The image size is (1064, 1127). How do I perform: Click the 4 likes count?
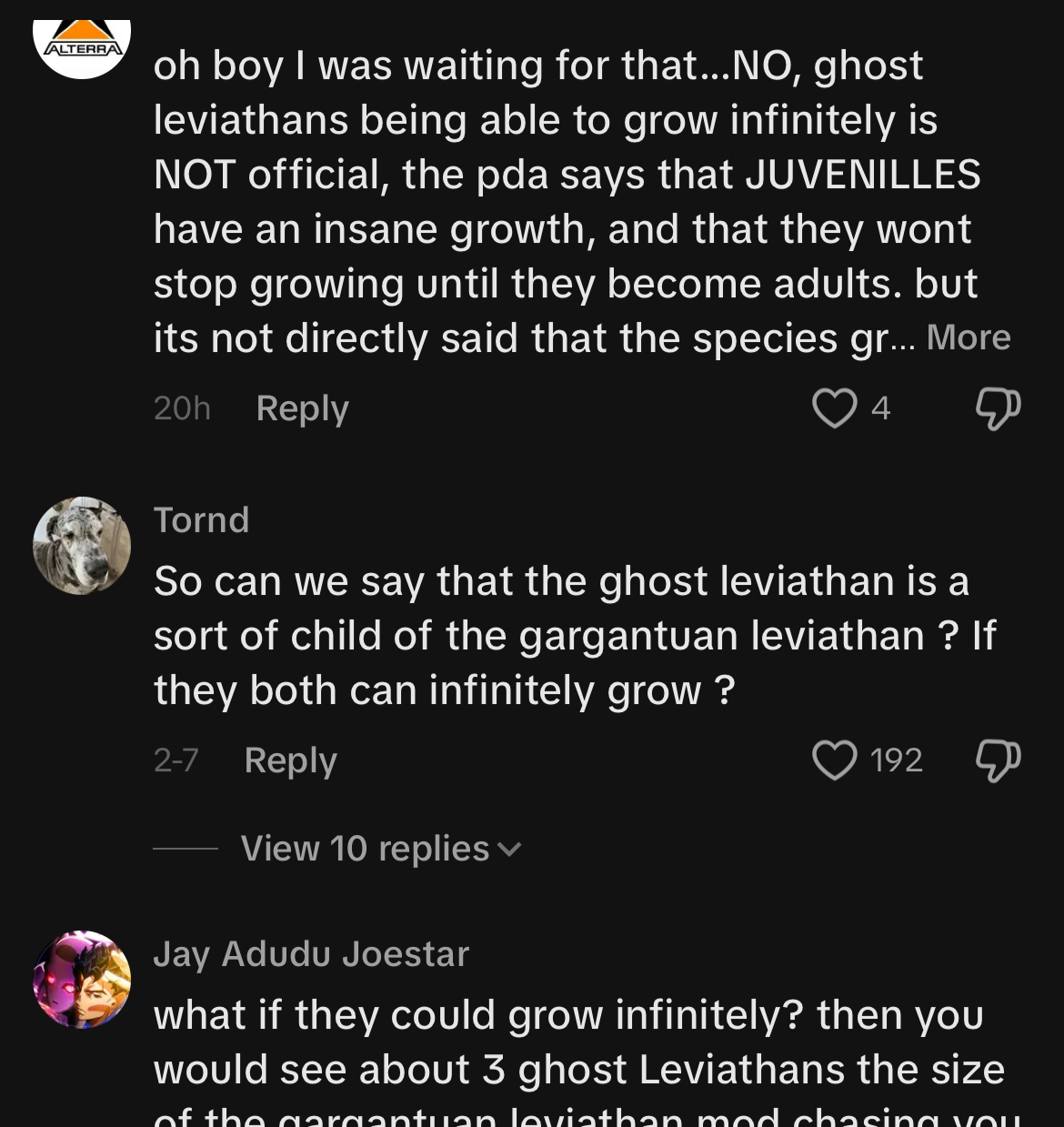pyautogui.click(x=880, y=408)
